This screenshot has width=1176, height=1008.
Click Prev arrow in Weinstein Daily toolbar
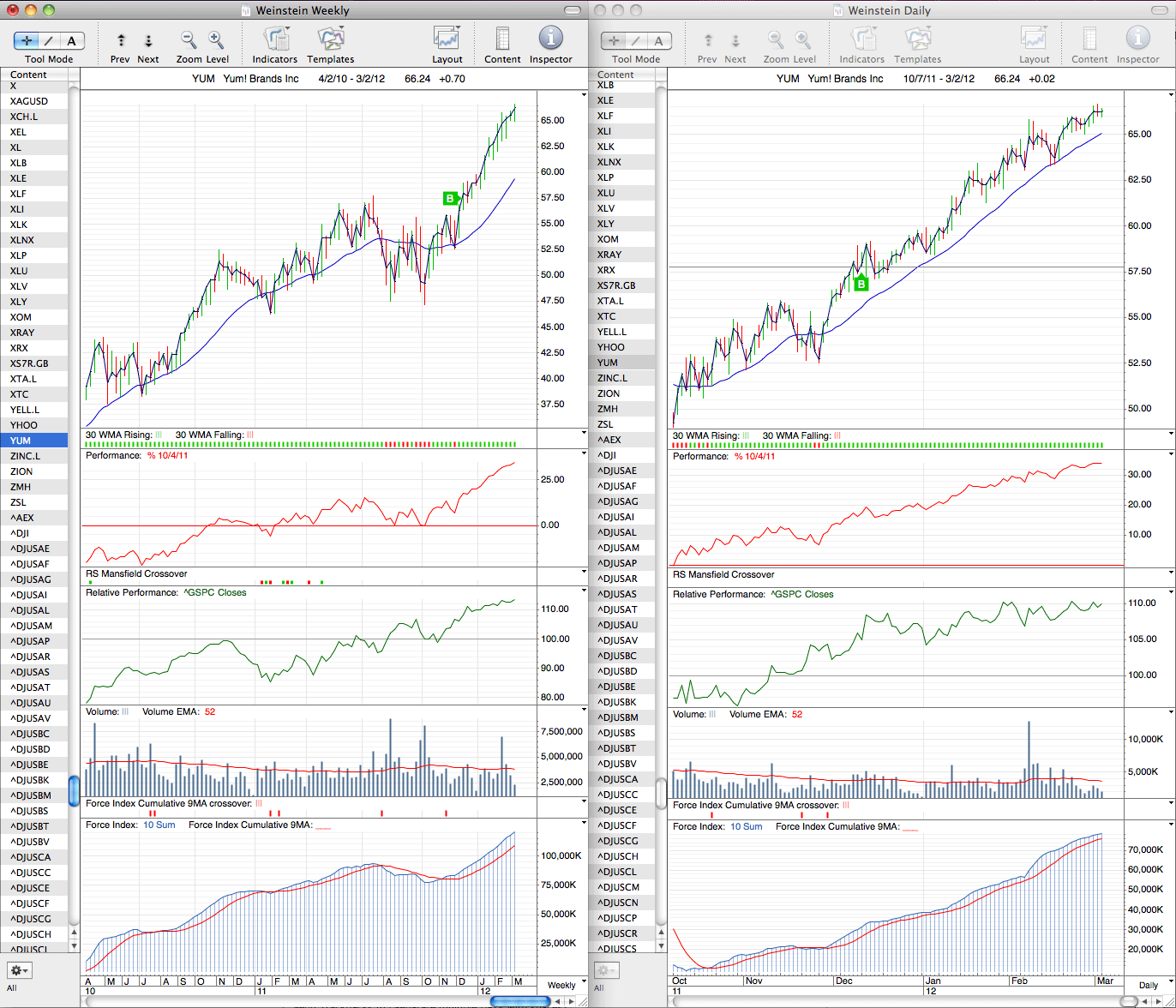pyautogui.click(x=708, y=40)
